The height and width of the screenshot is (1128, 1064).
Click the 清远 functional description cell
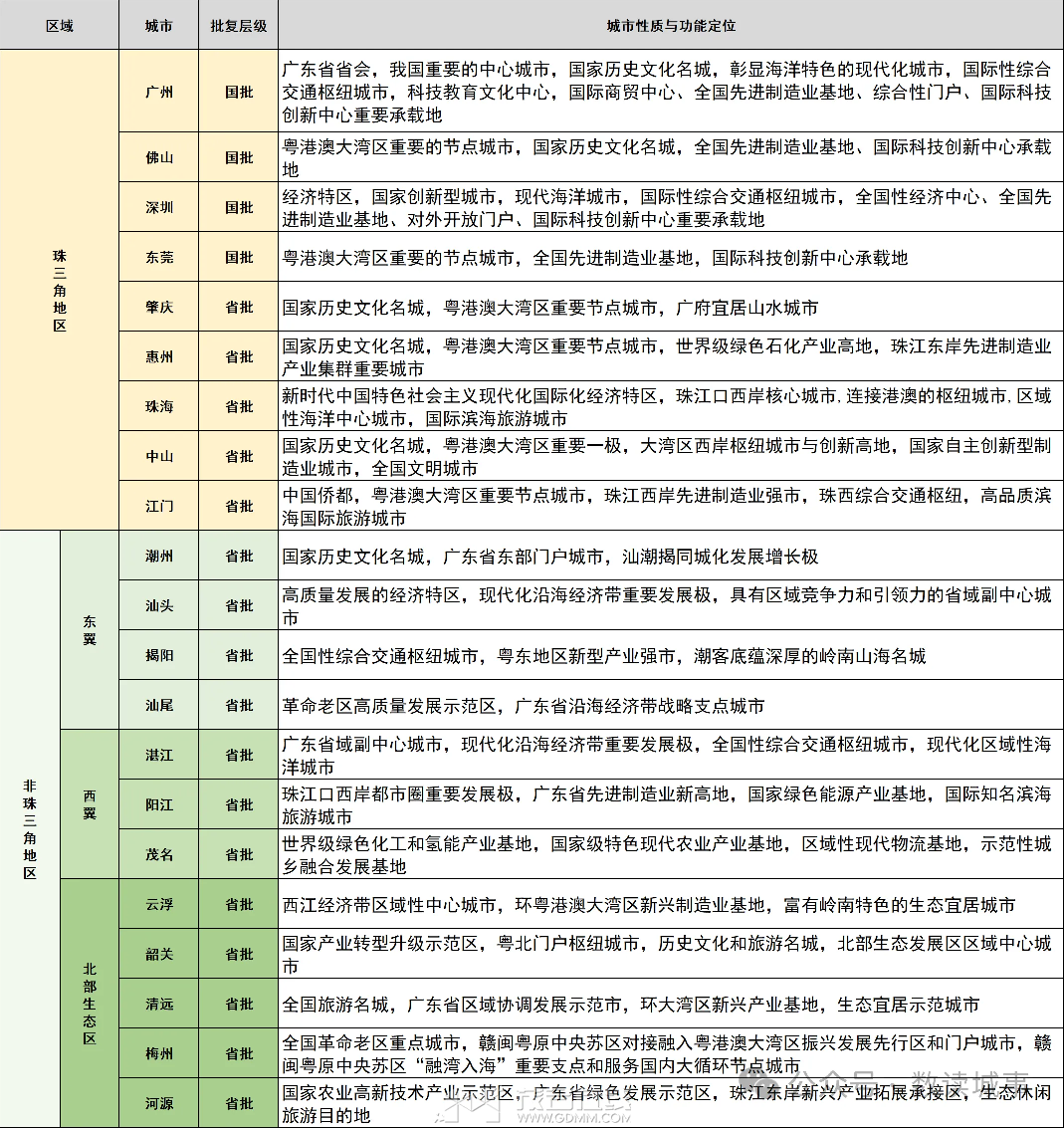(x=669, y=1004)
